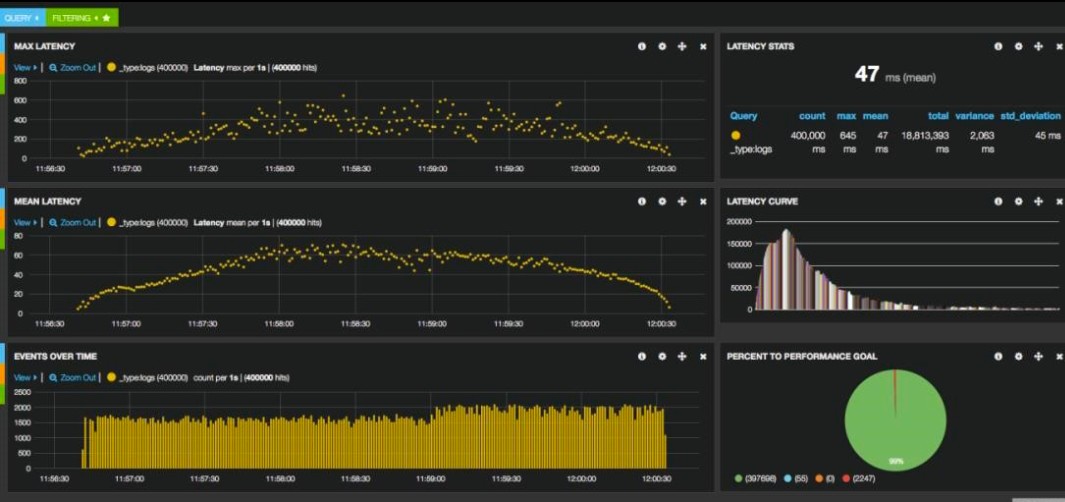Show info icon for Latency Curve panel

click(998, 201)
